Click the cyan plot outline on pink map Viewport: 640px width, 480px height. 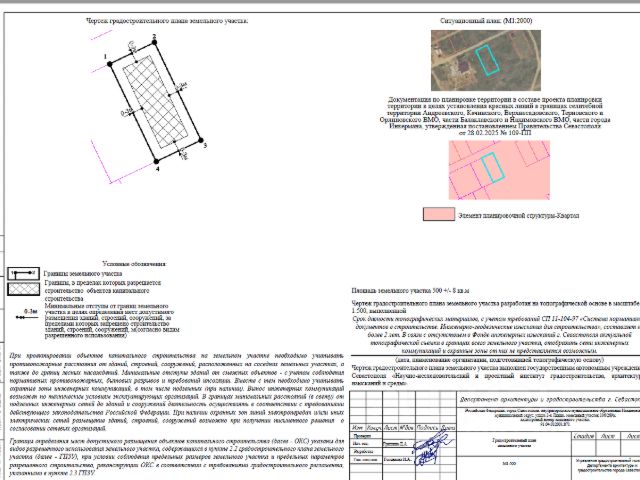click(493, 167)
